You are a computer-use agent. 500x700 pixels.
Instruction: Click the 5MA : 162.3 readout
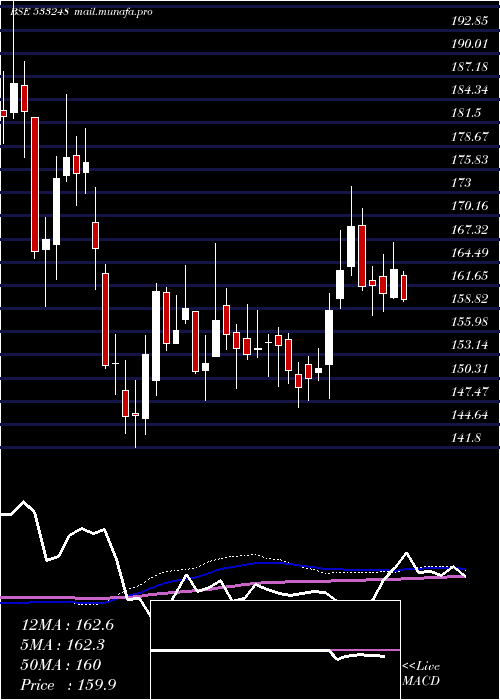click(64, 645)
